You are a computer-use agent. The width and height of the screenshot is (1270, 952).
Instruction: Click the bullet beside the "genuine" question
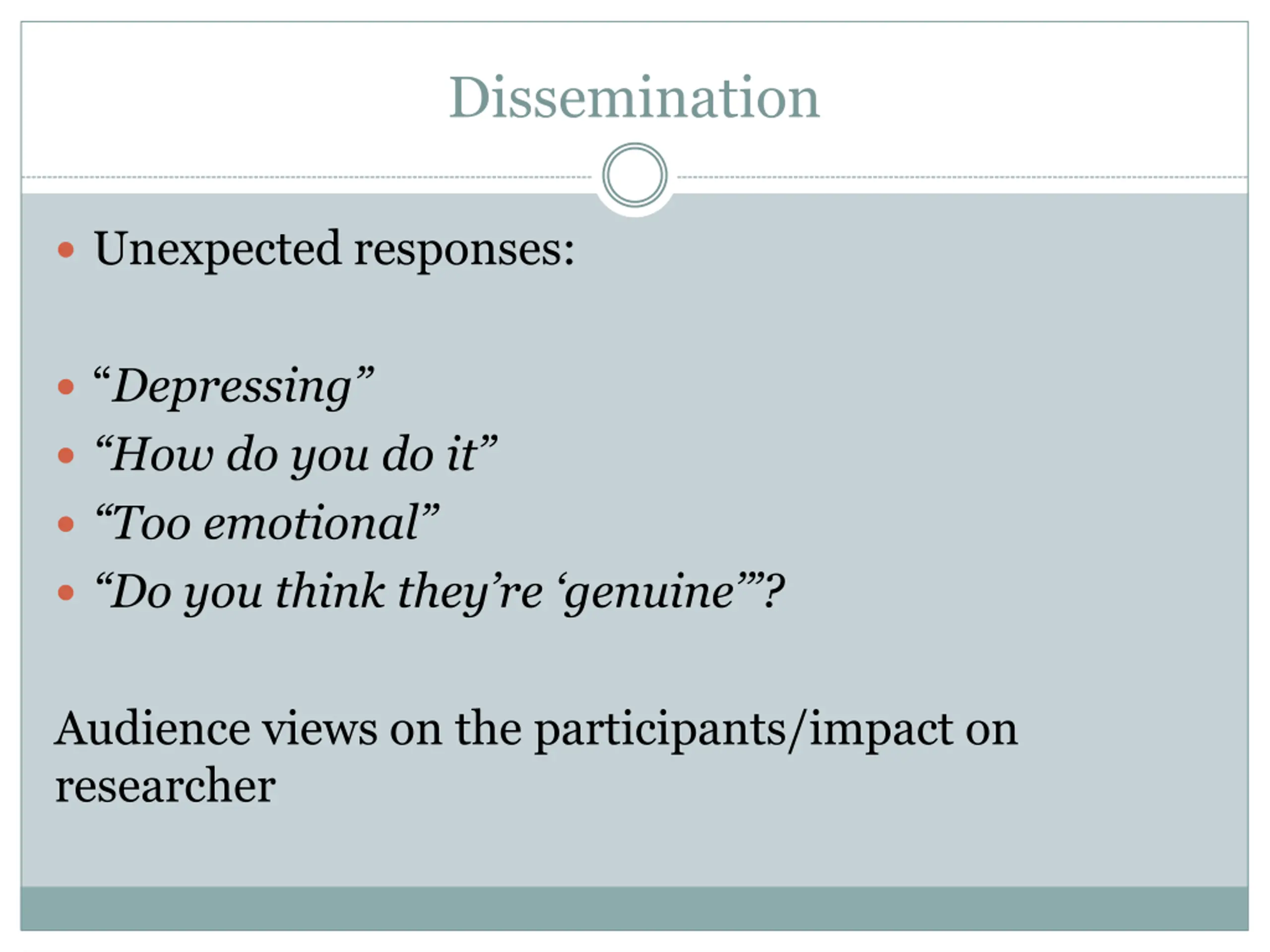(66, 593)
